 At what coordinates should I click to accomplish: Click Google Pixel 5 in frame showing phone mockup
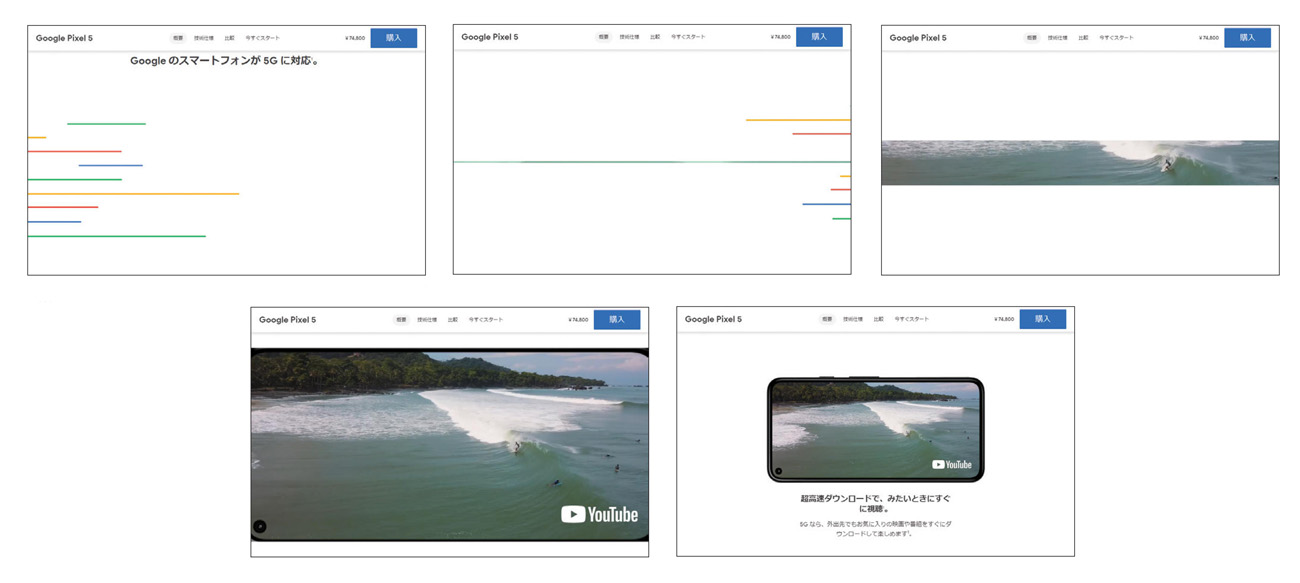[714, 319]
